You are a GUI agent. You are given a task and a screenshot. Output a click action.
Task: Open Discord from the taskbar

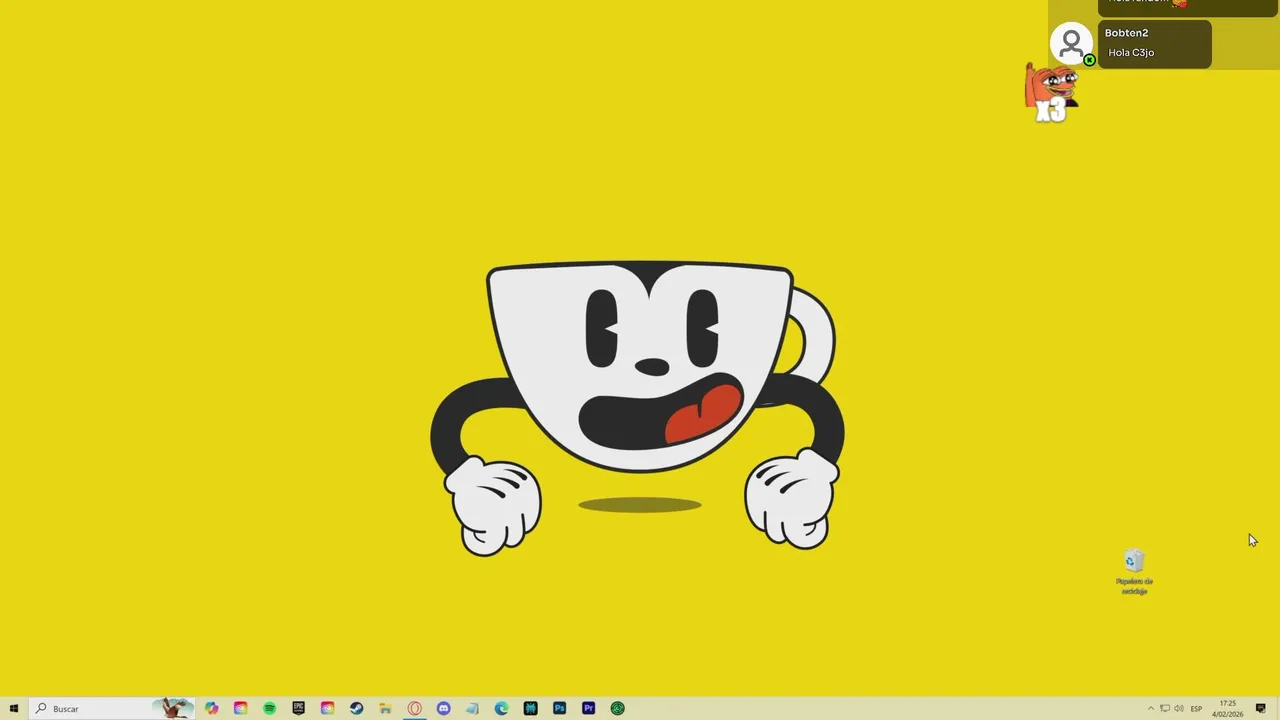tap(443, 708)
